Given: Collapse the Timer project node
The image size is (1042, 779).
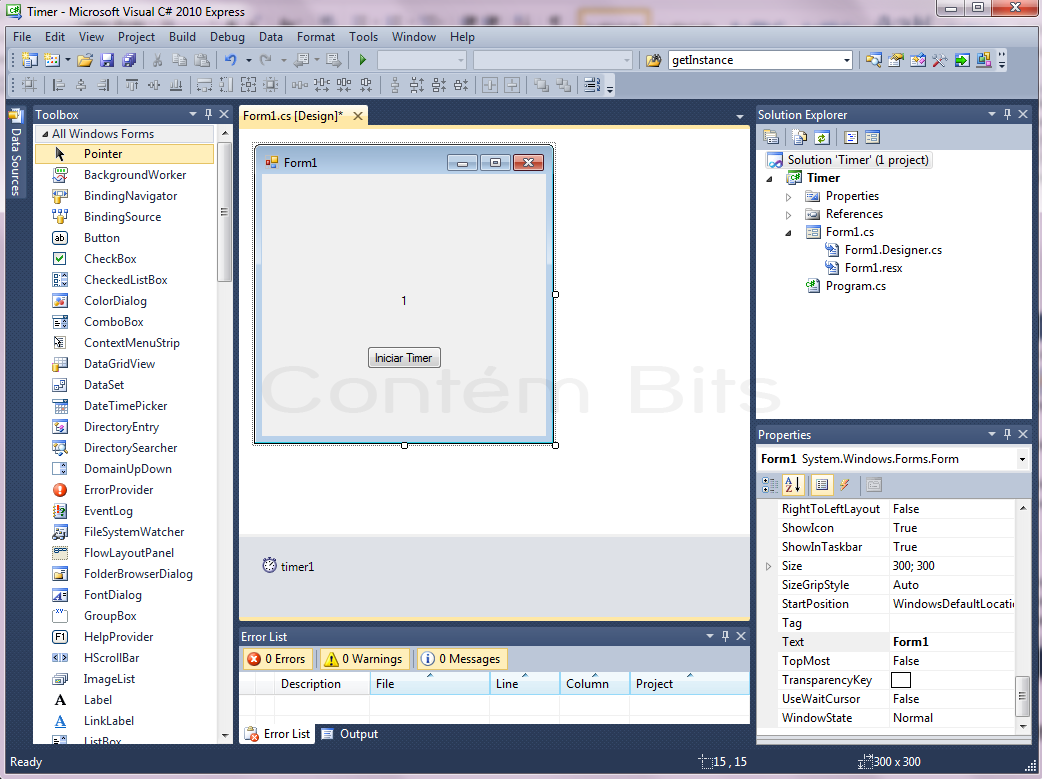Looking at the screenshot, I should (x=770, y=178).
